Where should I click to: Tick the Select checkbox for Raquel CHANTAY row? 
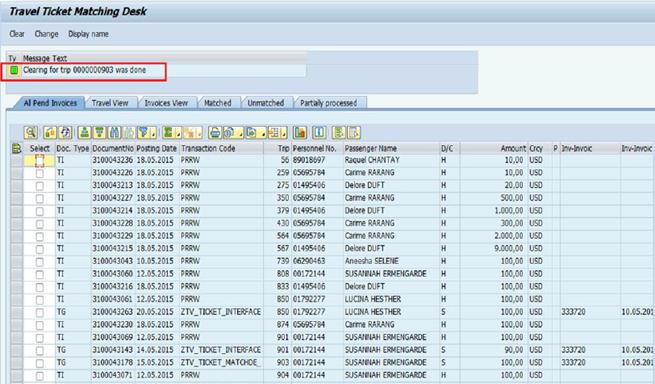click(x=40, y=161)
